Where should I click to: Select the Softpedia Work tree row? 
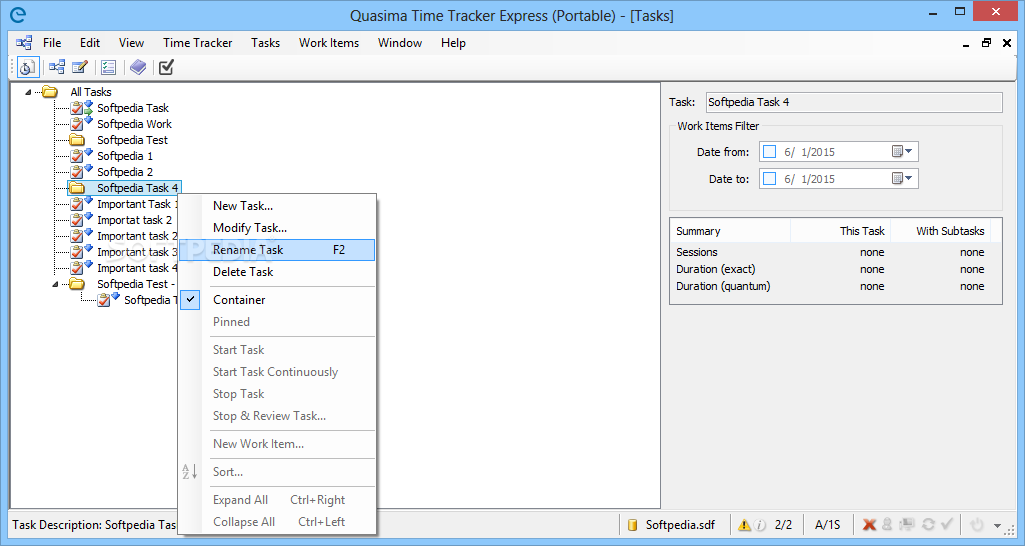[134, 124]
